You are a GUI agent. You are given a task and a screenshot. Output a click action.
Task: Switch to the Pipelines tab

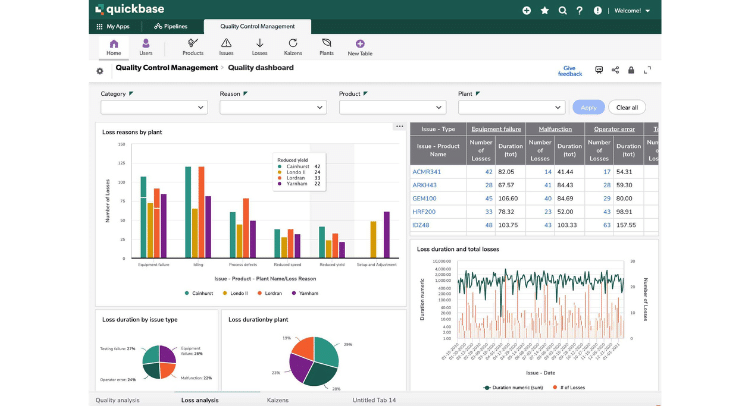pos(171,27)
